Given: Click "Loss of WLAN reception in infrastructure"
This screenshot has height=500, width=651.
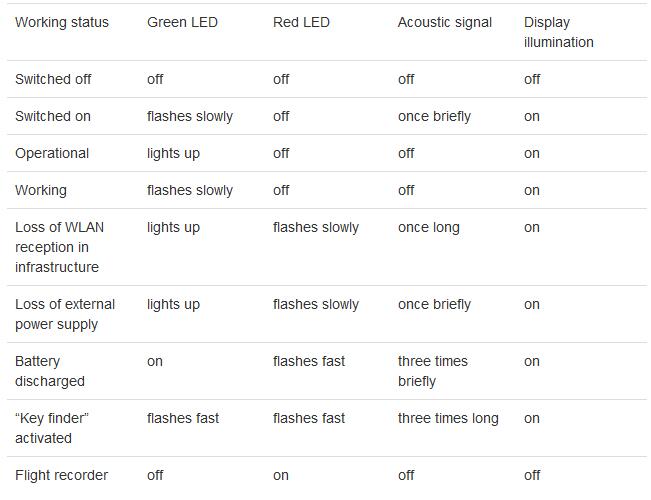Looking at the screenshot, I should tap(60, 247).
